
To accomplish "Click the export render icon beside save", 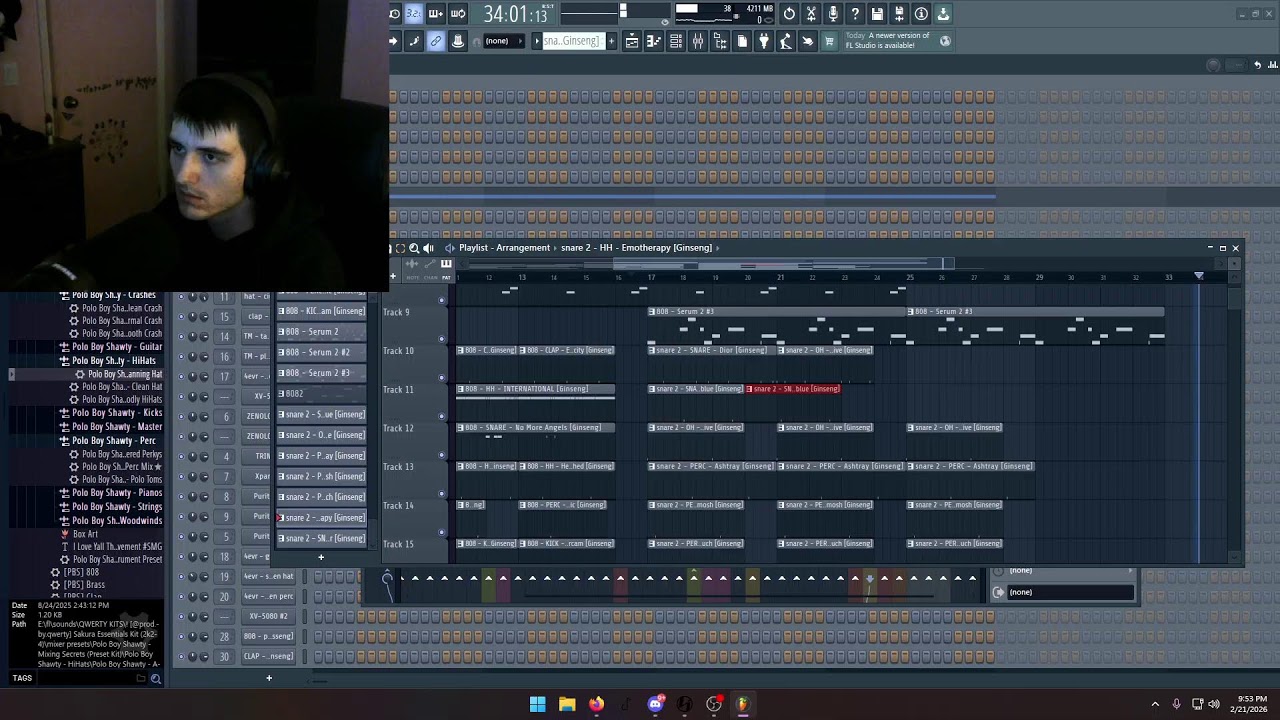I will (899, 14).
